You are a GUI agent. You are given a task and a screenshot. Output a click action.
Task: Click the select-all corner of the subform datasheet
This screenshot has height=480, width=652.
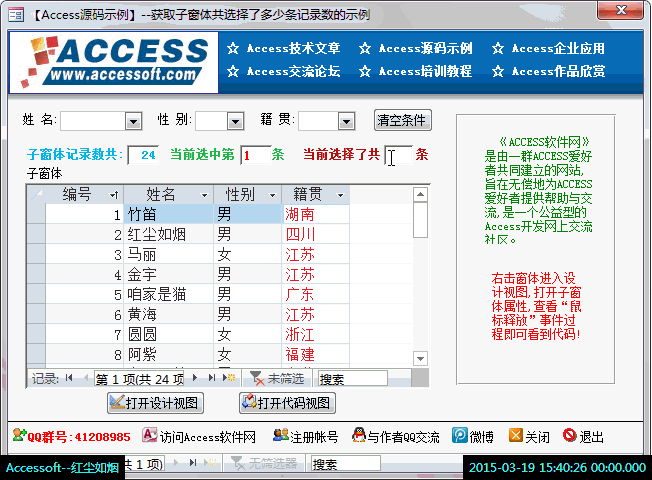pos(36,194)
